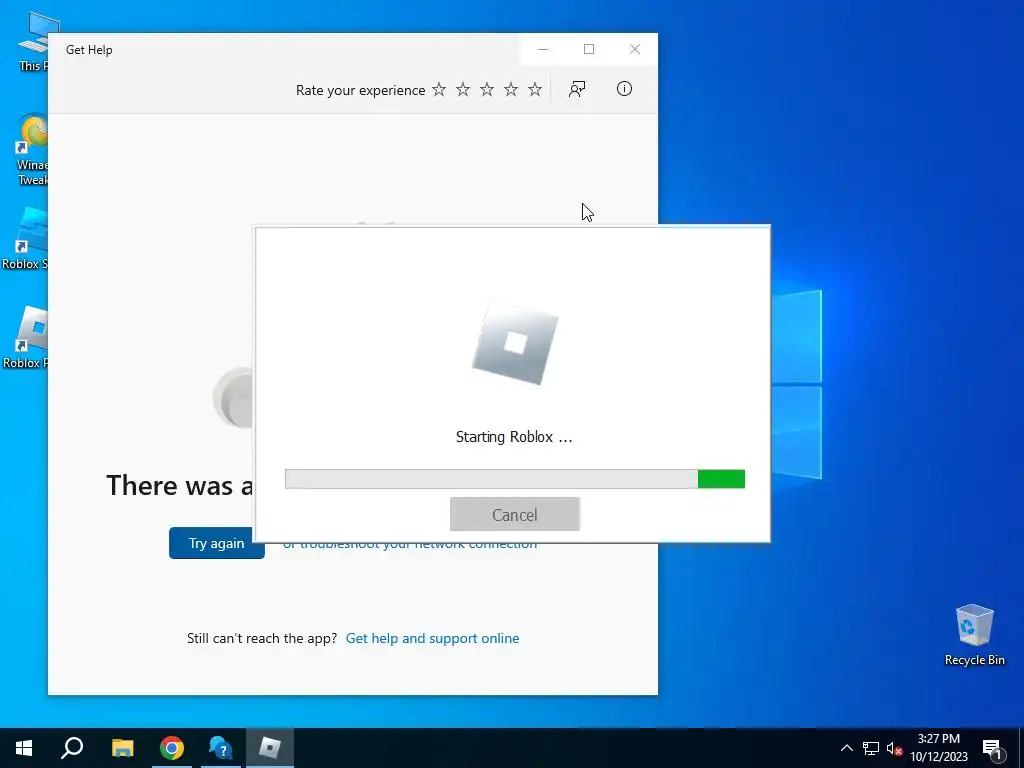
Task: Rate experience with fourth star
Action: [x=511, y=89]
